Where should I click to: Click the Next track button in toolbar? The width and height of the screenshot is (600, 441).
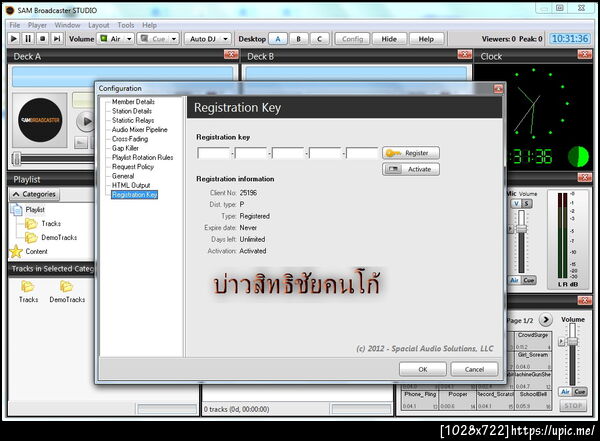57,39
